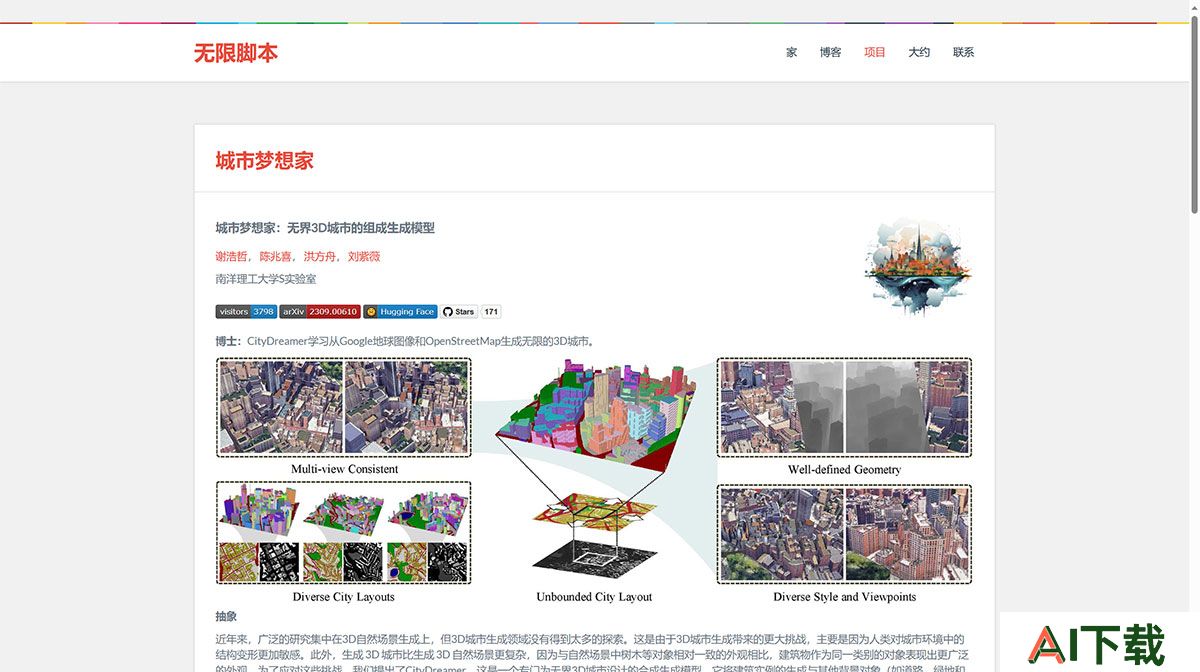Click the Diverse Style and Viewpoints panel
Screen dimensions: 1200x672
(844, 535)
